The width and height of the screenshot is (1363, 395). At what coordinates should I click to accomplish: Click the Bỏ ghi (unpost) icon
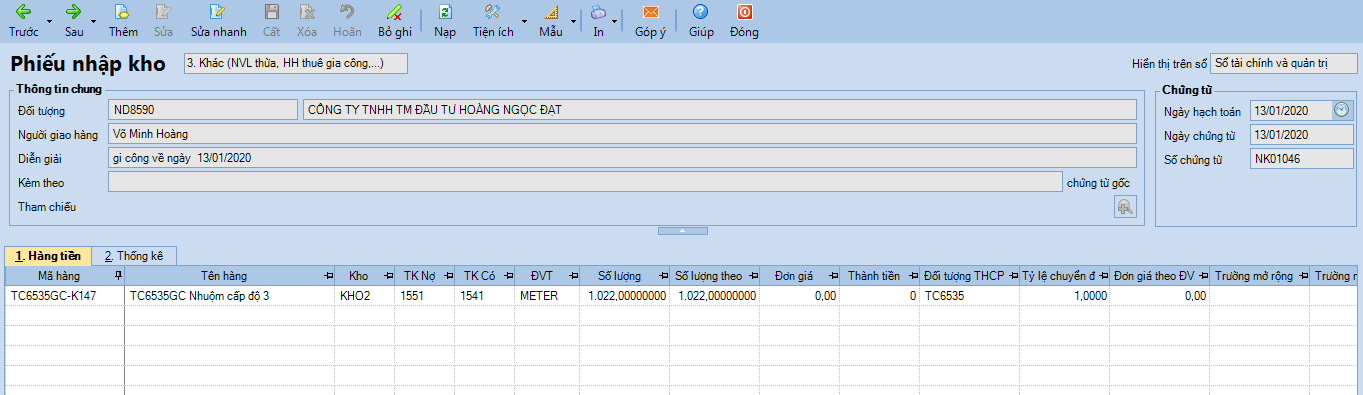[395, 13]
